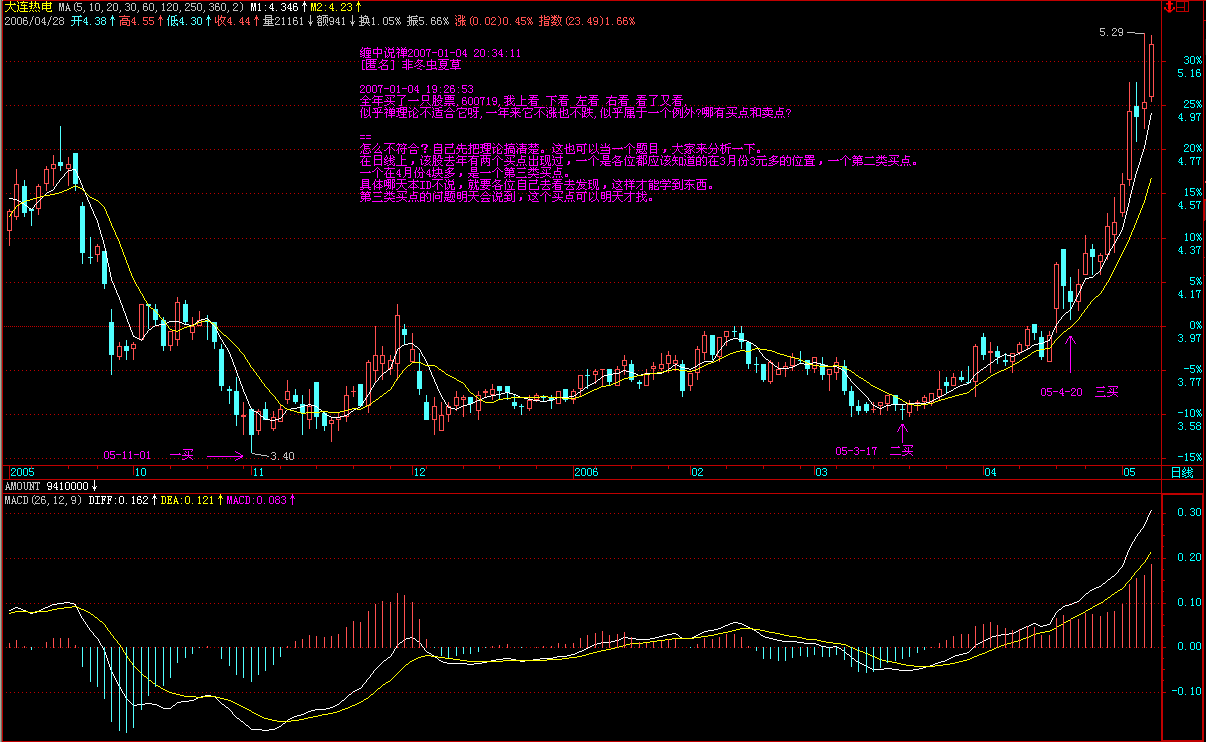Click the 2005 marker on the time axis
The width and height of the screenshot is (1206, 742).
[x=22, y=472]
